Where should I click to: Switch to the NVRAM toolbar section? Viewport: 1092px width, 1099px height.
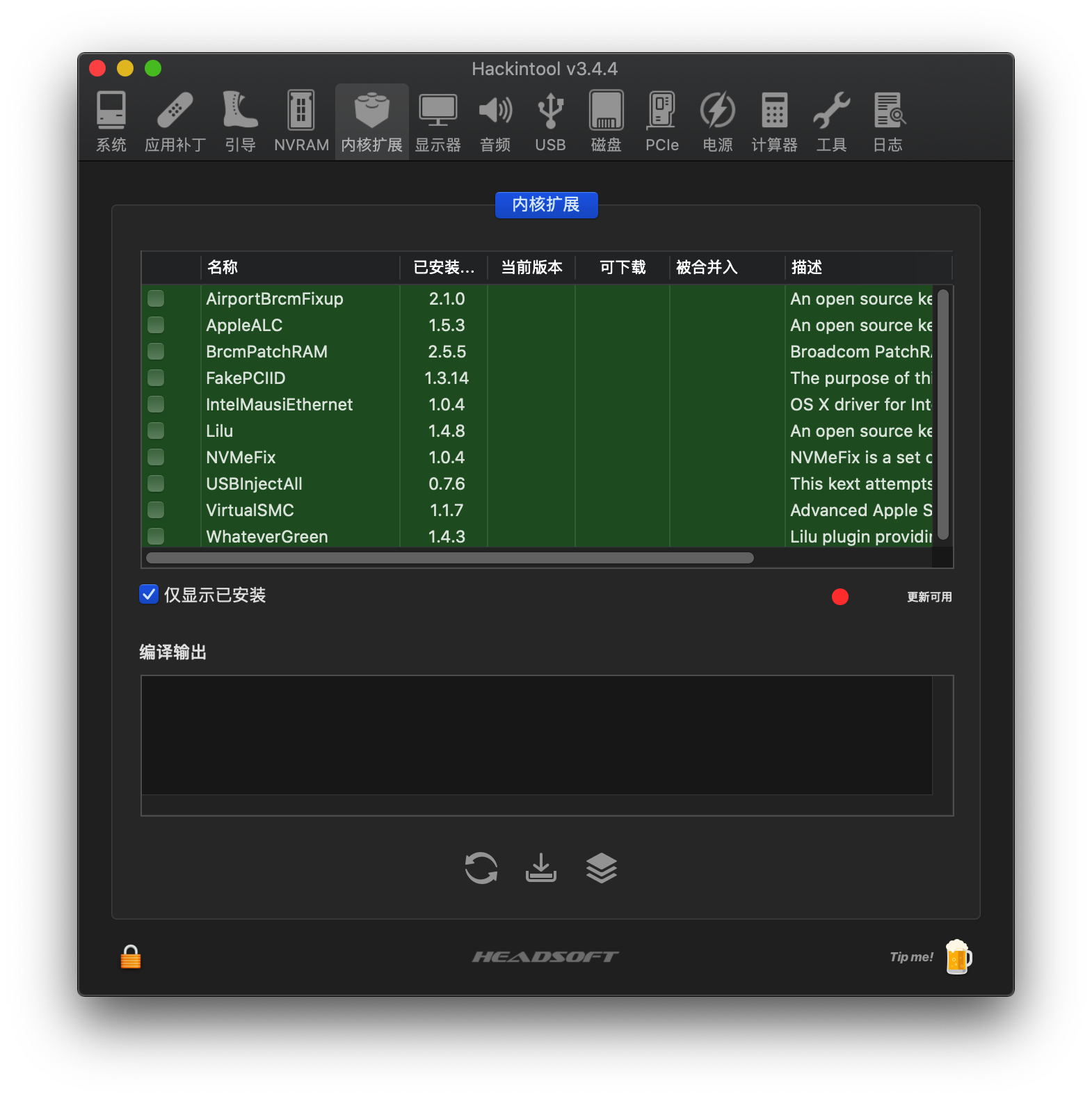coord(301,122)
